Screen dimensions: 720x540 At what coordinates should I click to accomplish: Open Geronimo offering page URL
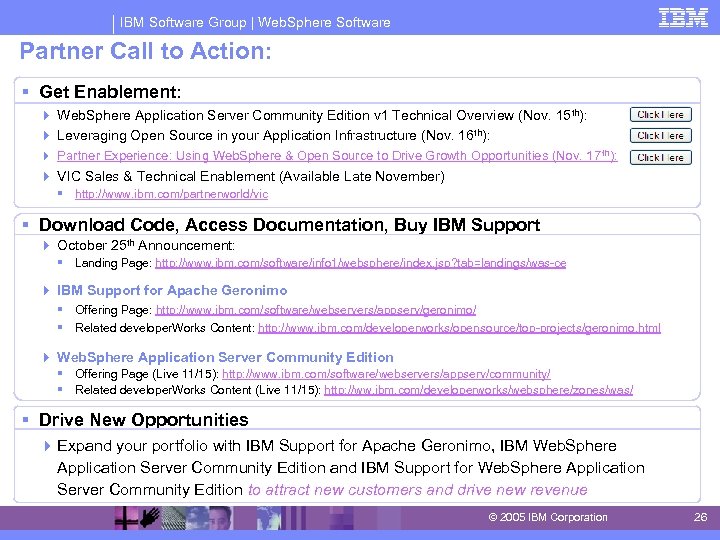(x=316, y=310)
